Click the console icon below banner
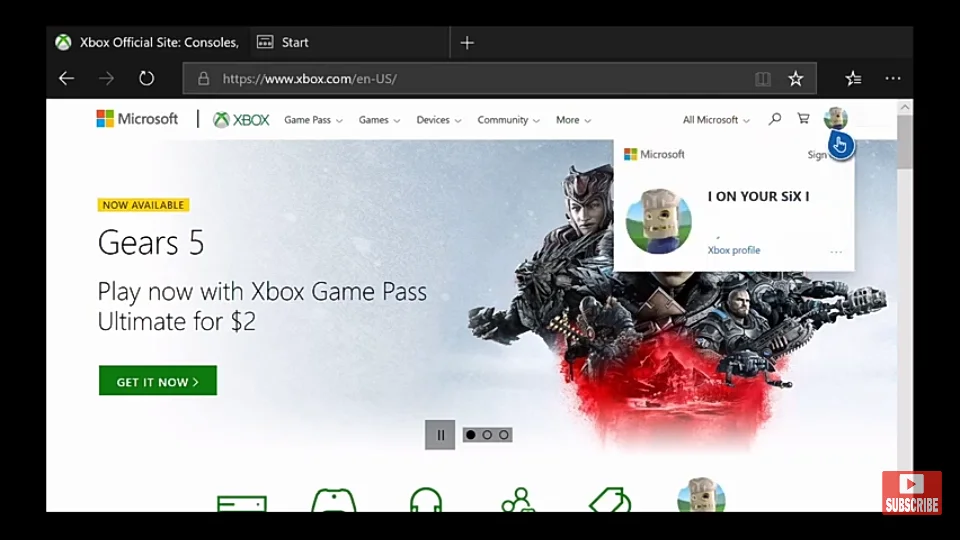Viewport: 960px width, 540px height. click(242, 503)
